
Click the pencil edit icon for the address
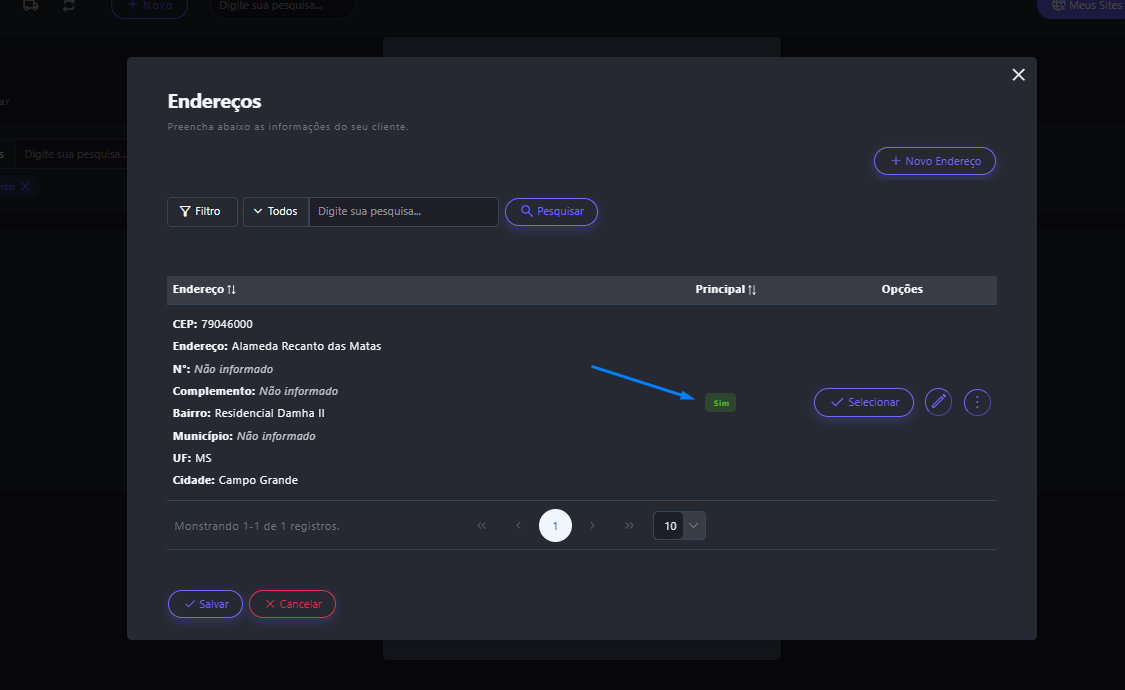tap(938, 402)
